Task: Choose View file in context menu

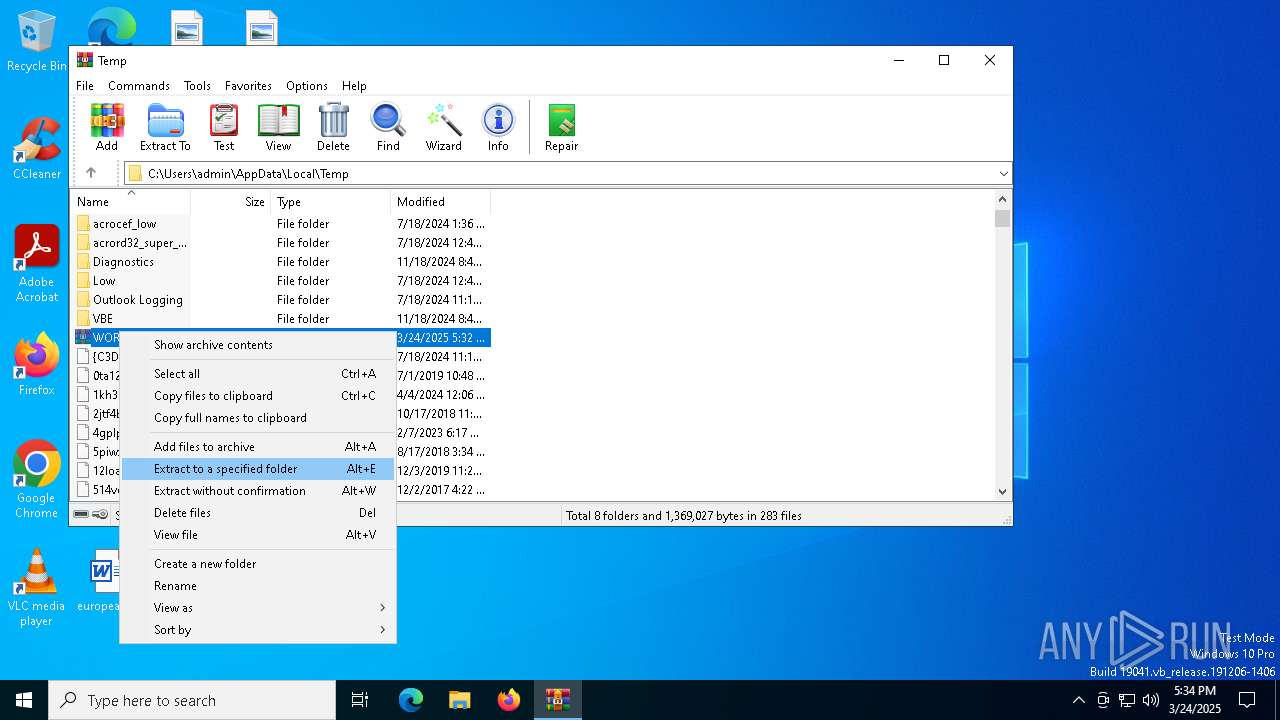Action: point(258,535)
